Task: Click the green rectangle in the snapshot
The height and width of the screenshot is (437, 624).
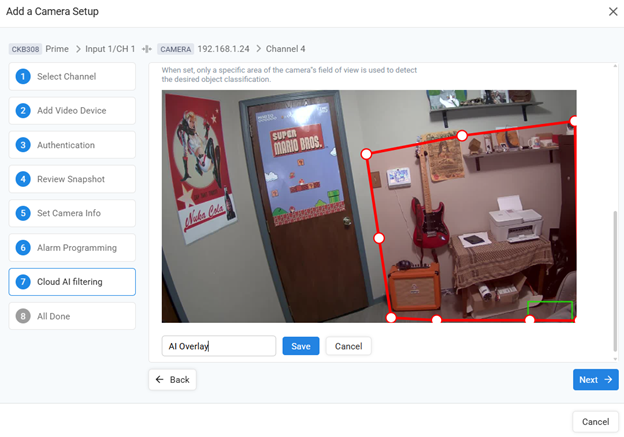Action: point(550,310)
